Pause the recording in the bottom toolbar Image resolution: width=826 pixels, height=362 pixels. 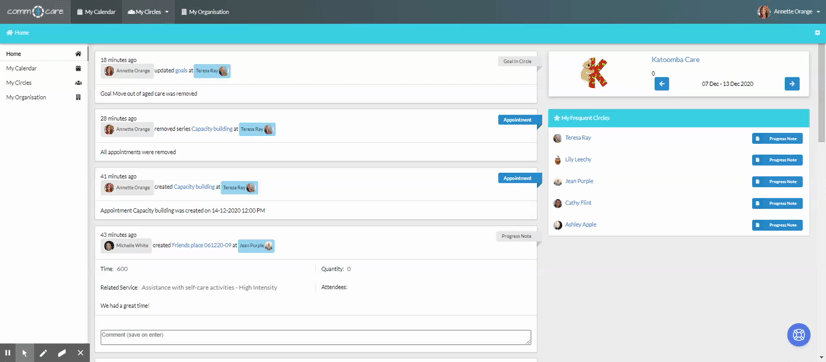pos(7,353)
